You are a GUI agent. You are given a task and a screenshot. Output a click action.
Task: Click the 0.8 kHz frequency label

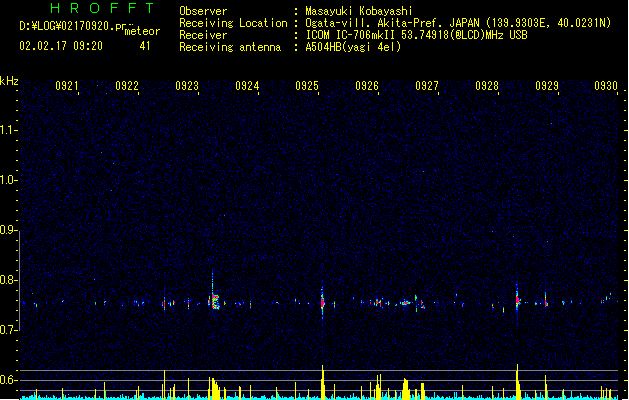8,280
